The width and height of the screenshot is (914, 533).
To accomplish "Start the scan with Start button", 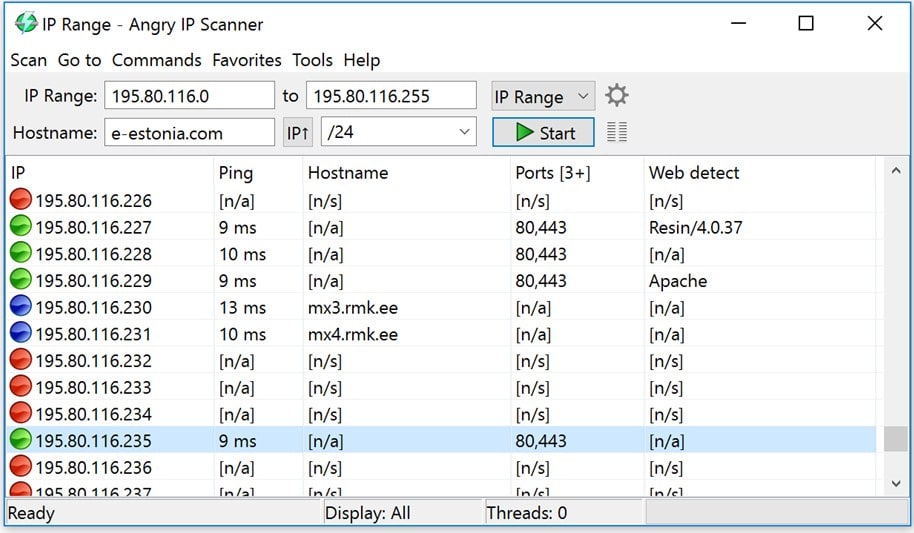I will pyautogui.click(x=543, y=132).
